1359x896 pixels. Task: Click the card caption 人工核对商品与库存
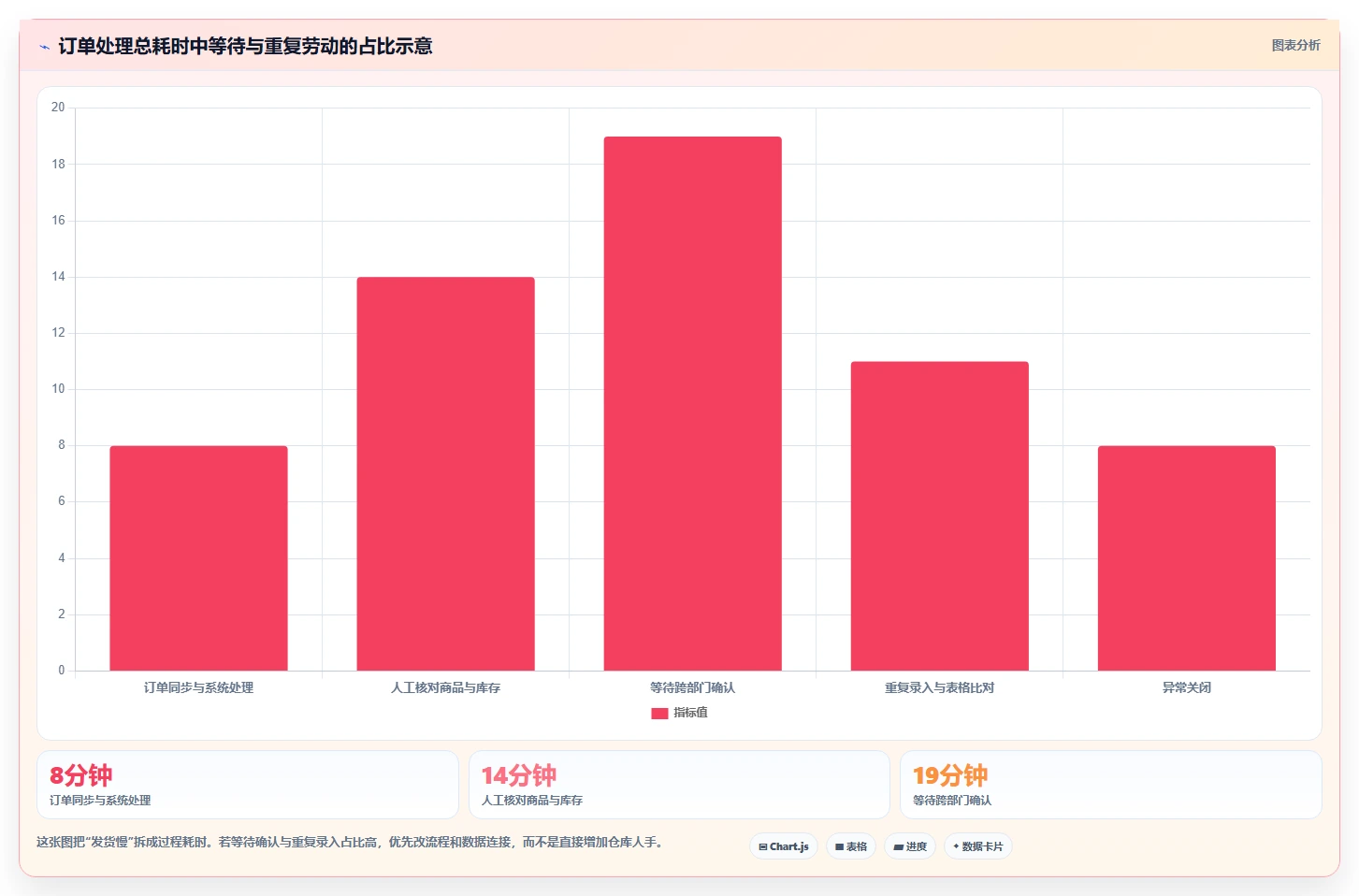click(x=531, y=801)
